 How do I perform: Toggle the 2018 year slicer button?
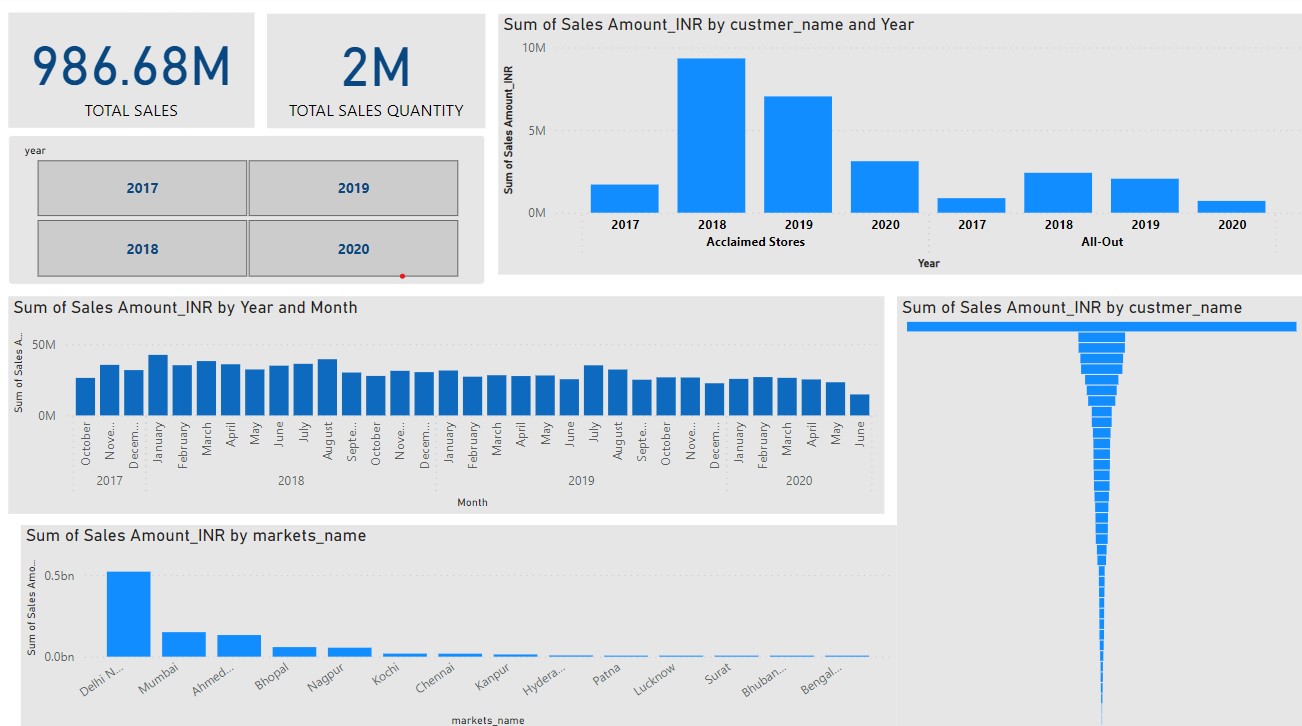click(x=142, y=249)
